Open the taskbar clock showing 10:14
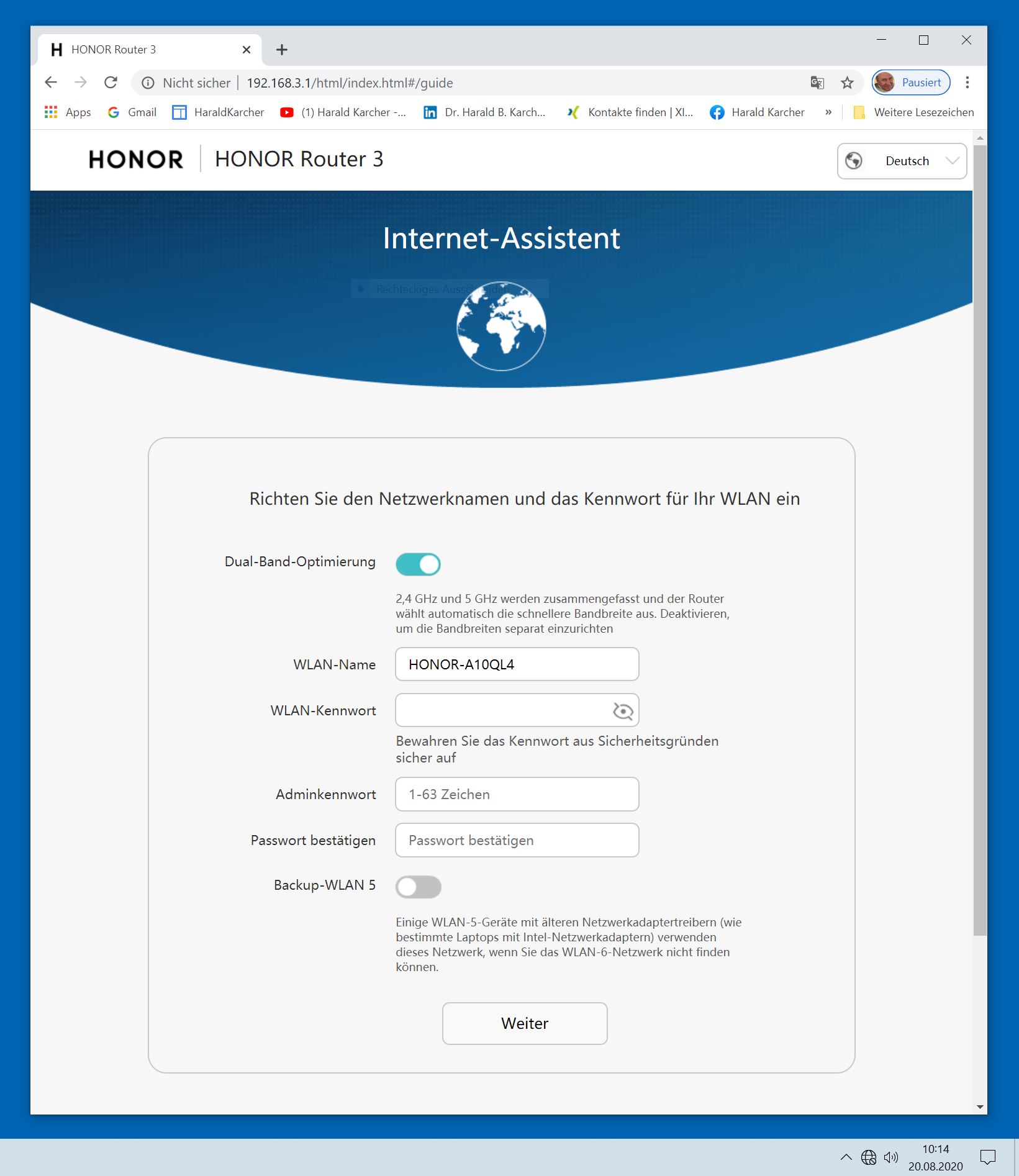This screenshot has width=1019, height=1176. (x=935, y=1157)
